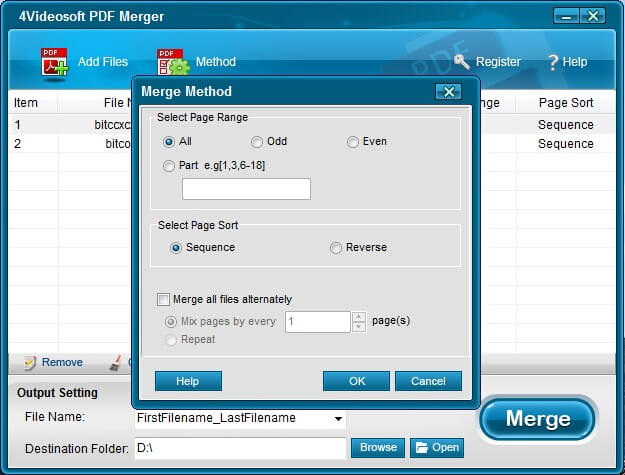Click the Help label in the toolbar
This screenshot has height=475, width=625.
pyautogui.click(x=575, y=62)
